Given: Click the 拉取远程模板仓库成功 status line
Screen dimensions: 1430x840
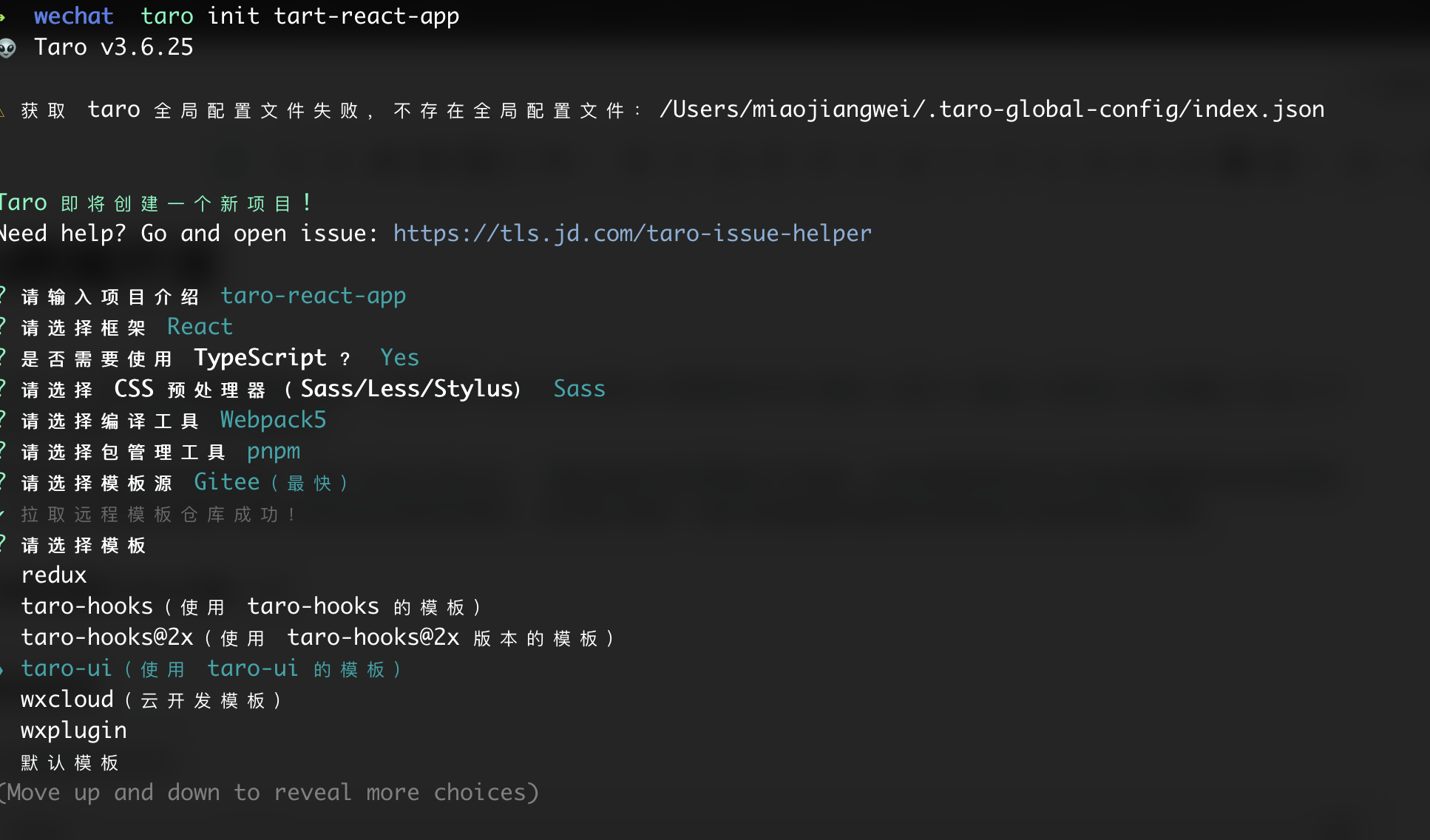Looking at the screenshot, I should tap(158, 515).
